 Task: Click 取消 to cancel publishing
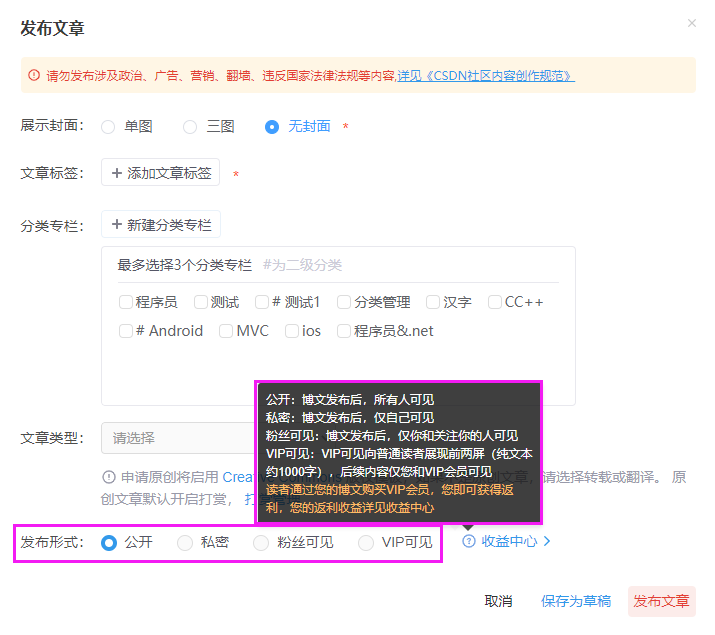pos(498,601)
